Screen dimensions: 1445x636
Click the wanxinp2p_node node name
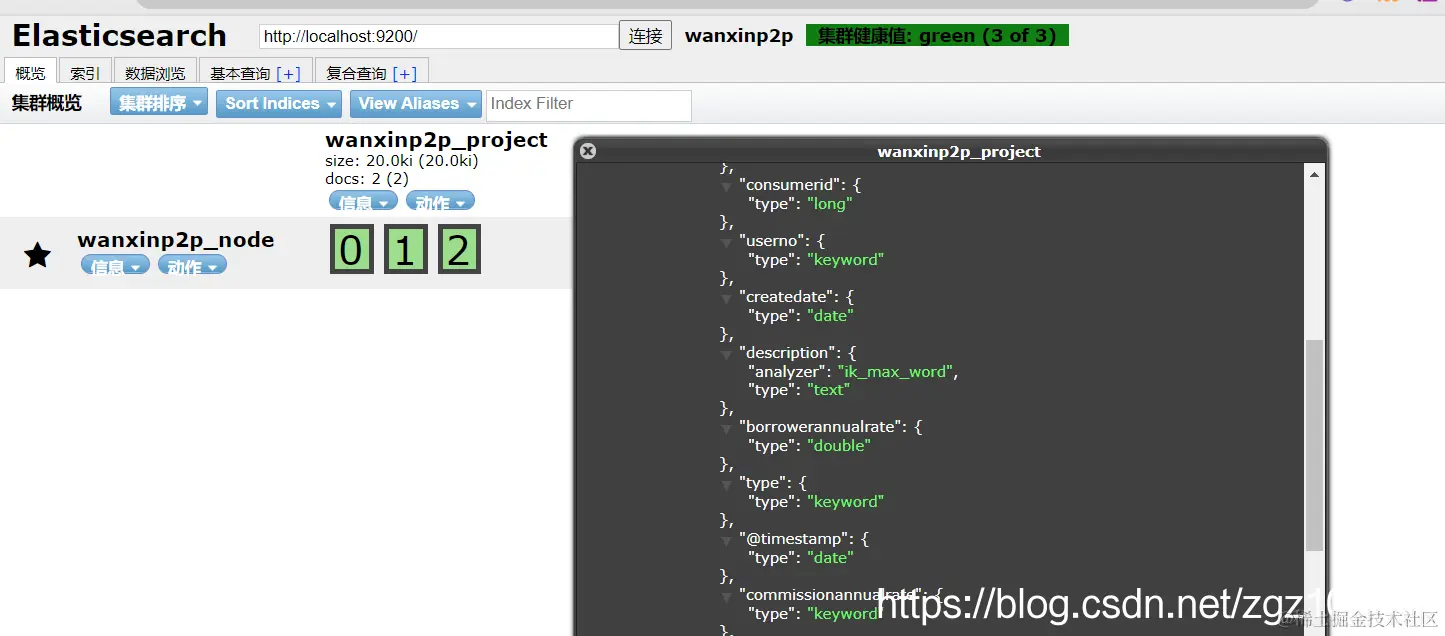tap(176, 240)
